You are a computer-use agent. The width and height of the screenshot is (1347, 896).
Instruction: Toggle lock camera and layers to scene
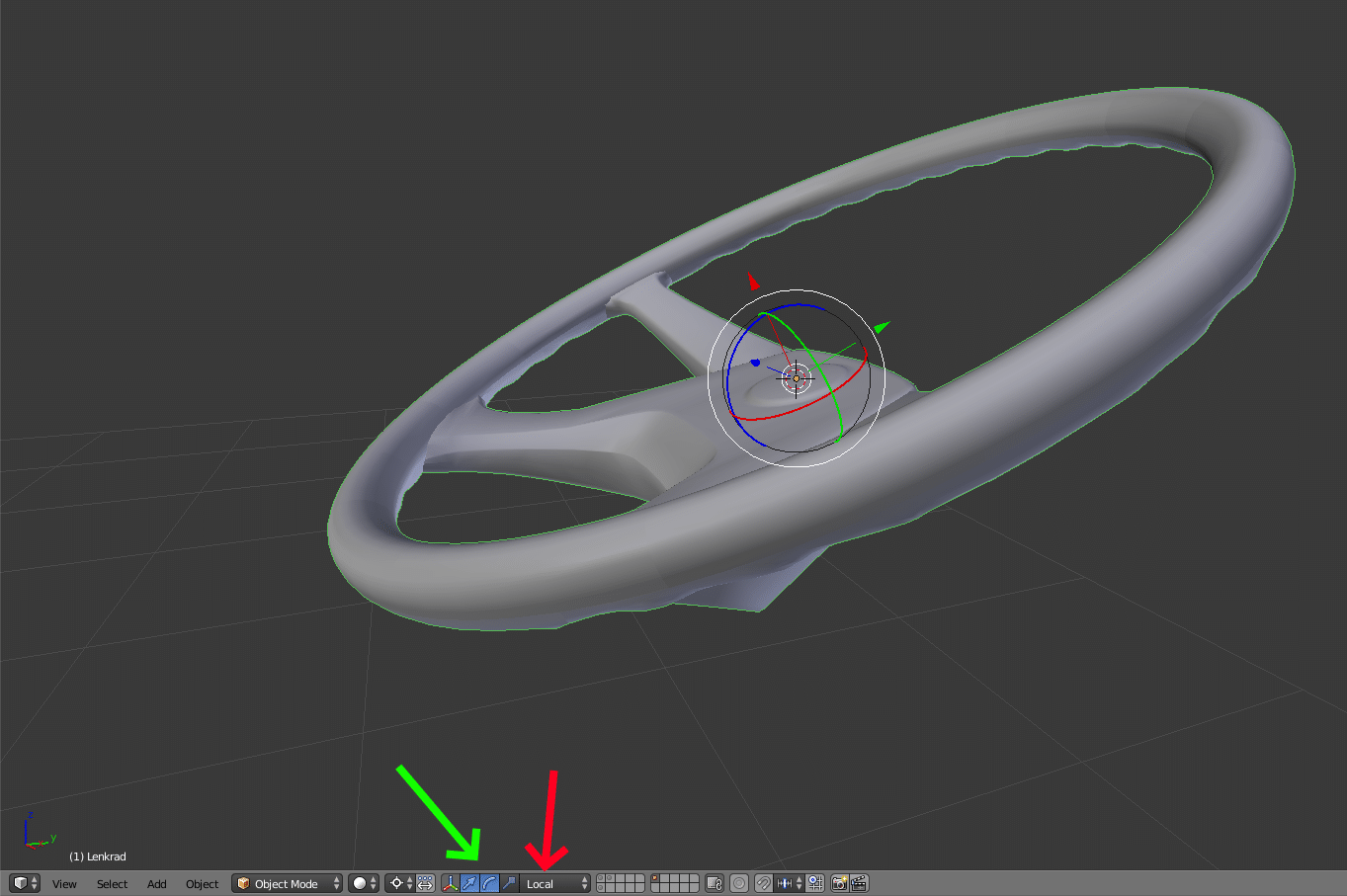[715, 883]
